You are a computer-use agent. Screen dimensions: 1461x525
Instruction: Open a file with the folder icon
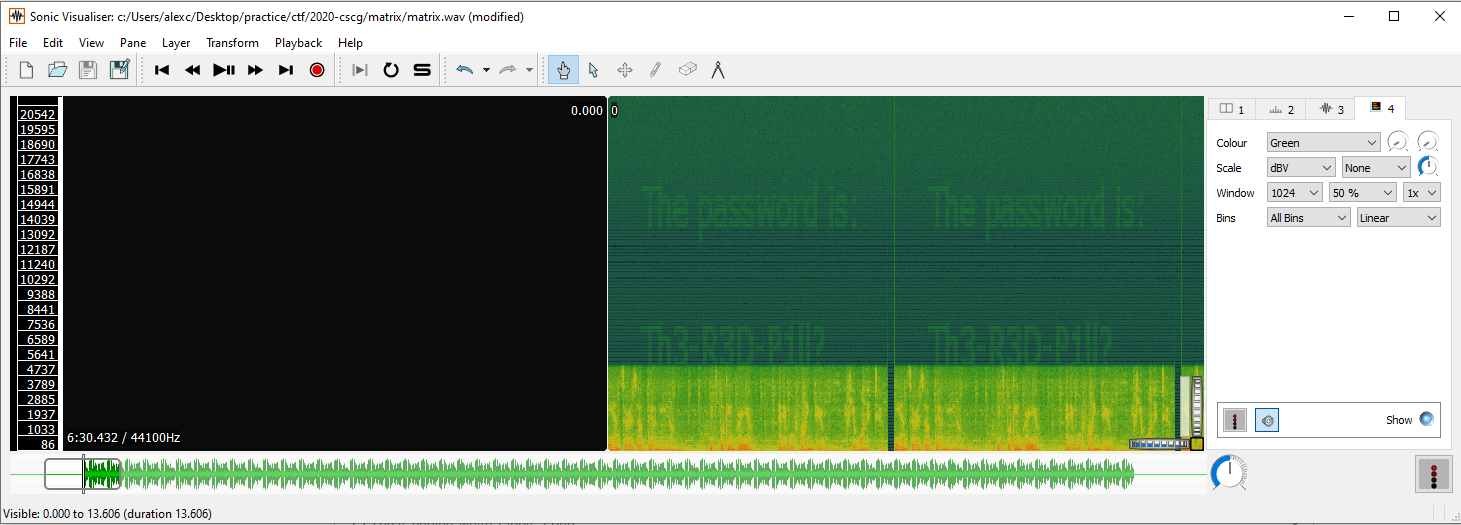(58, 70)
